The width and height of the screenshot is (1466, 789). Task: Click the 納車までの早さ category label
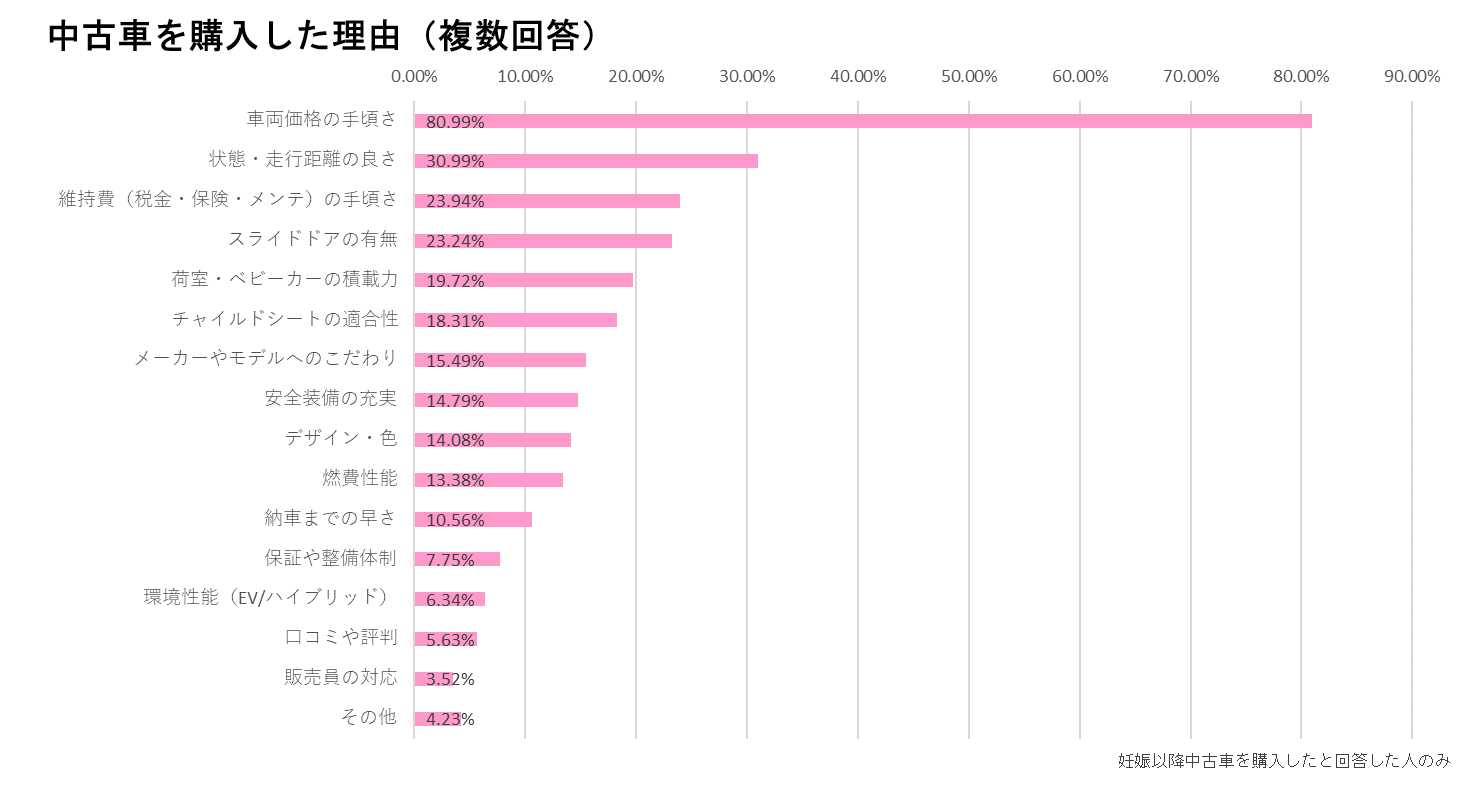(x=330, y=518)
